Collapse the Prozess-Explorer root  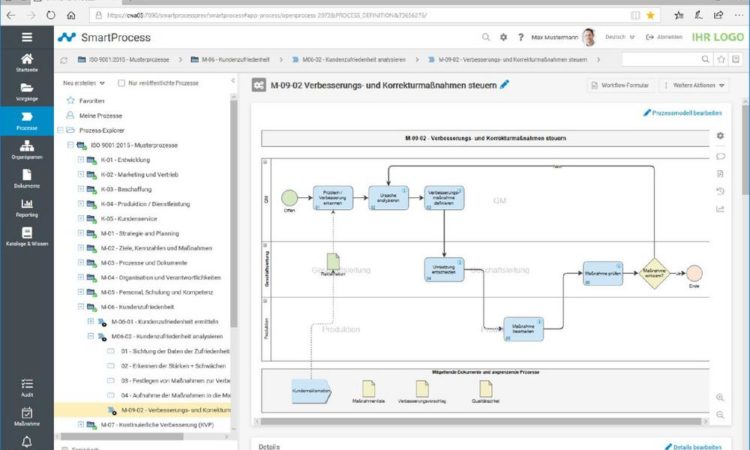pos(60,130)
